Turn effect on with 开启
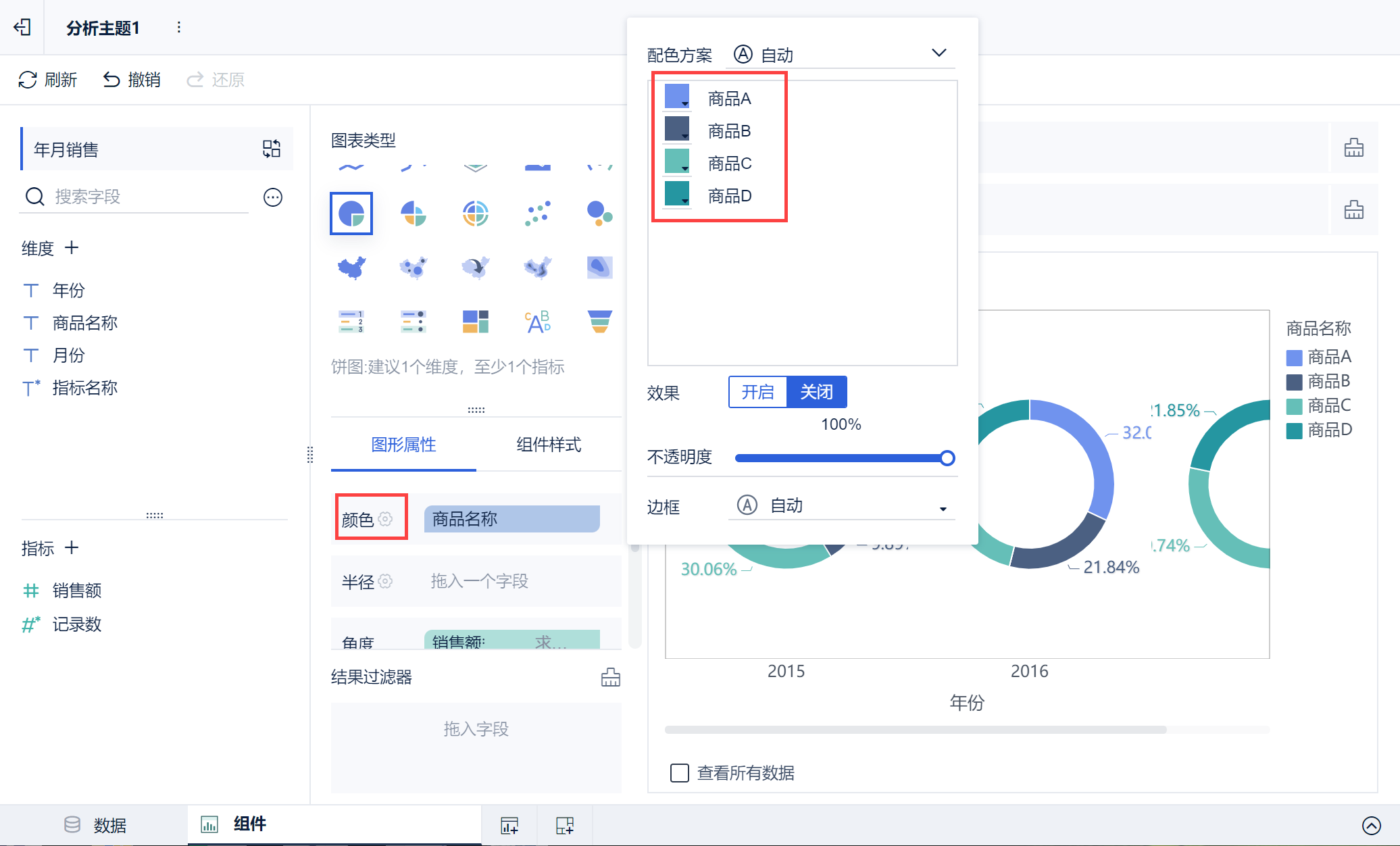1400x846 pixels. [757, 392]
